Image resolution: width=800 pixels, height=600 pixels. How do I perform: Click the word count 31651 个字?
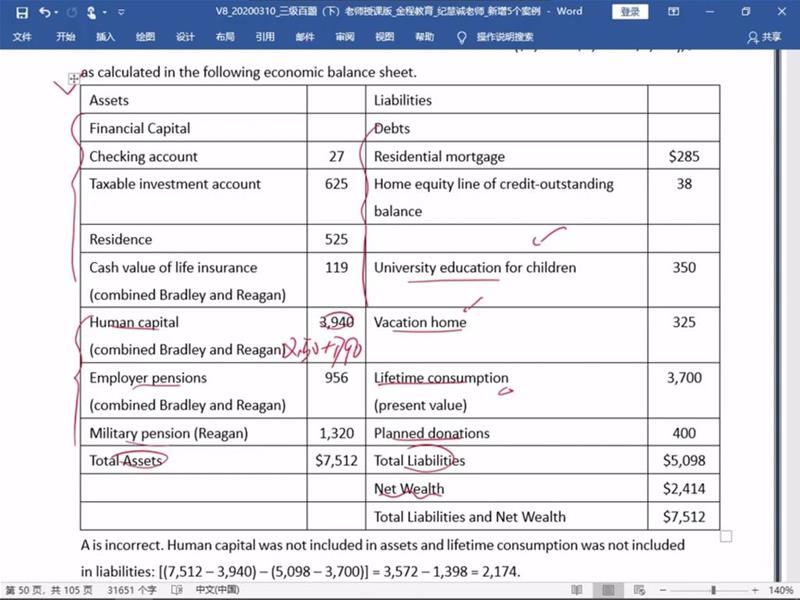132,590
